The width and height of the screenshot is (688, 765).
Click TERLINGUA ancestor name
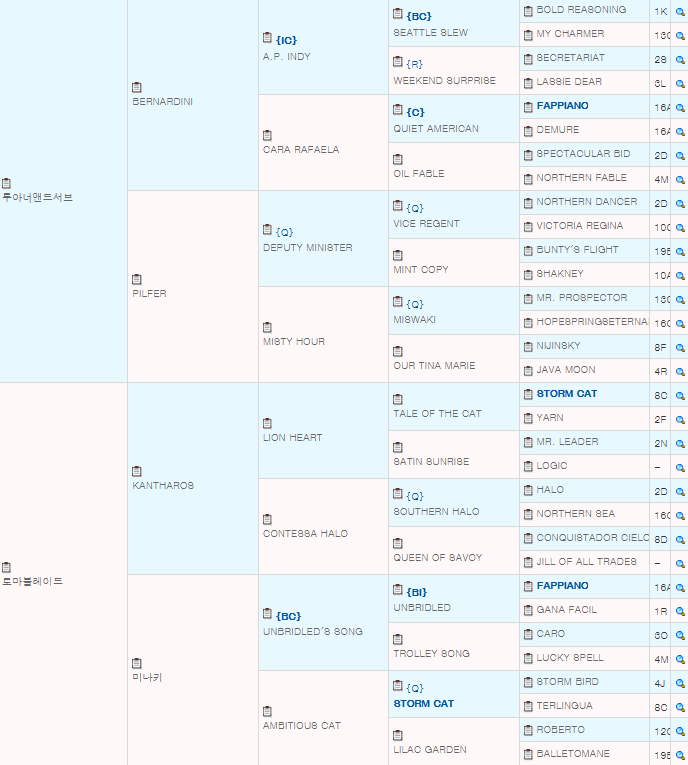click(565, 705)
